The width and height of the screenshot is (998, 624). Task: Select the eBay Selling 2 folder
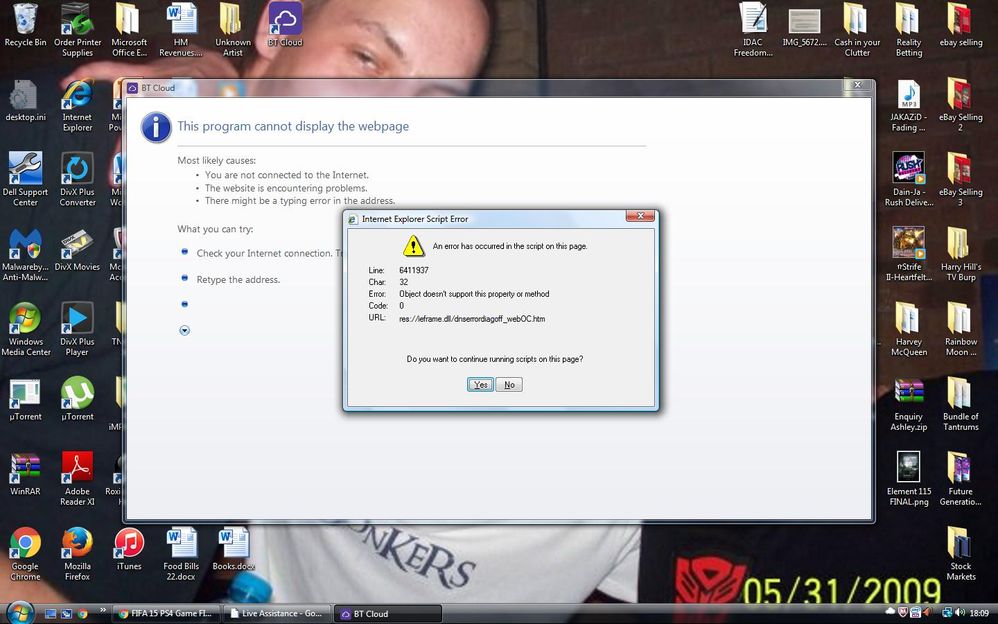960,106
